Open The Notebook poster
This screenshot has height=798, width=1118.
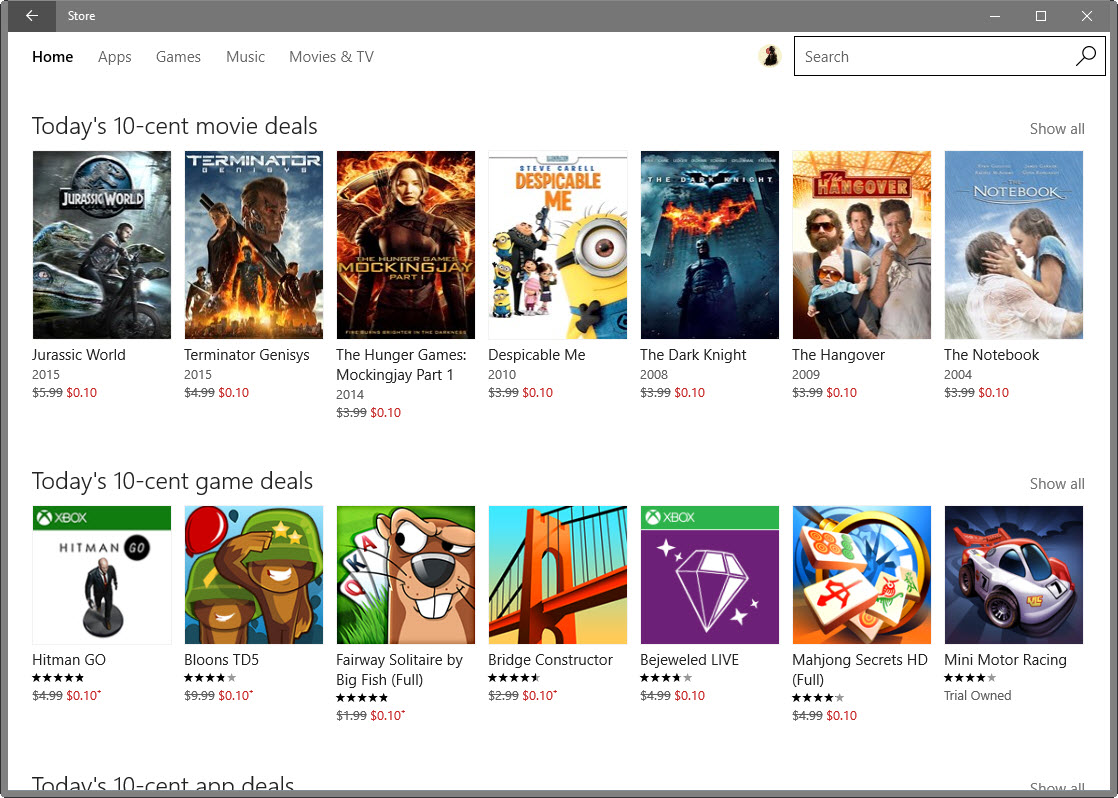point(1013,245)
